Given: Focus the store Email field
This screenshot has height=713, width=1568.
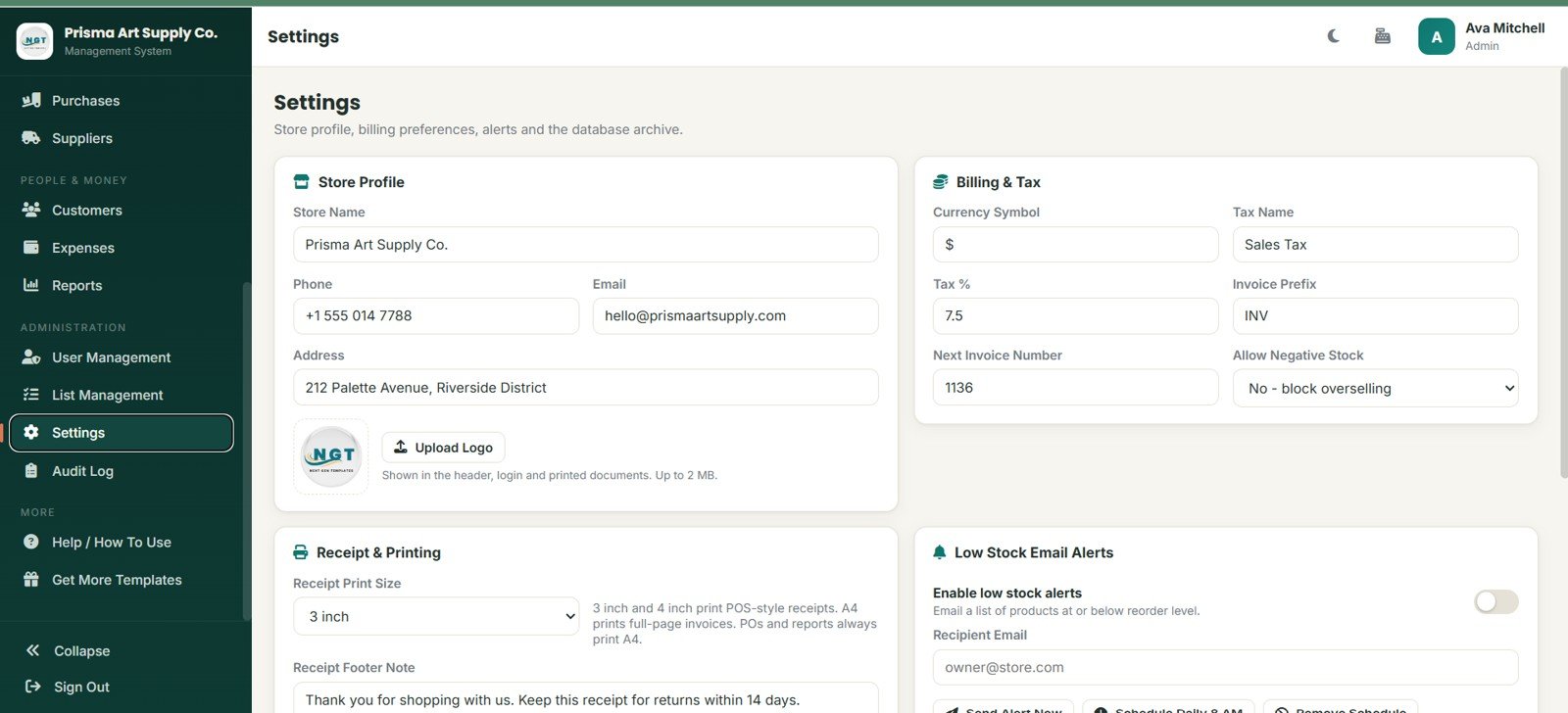Looking at the screenshot, I should (x=736, y=315).
